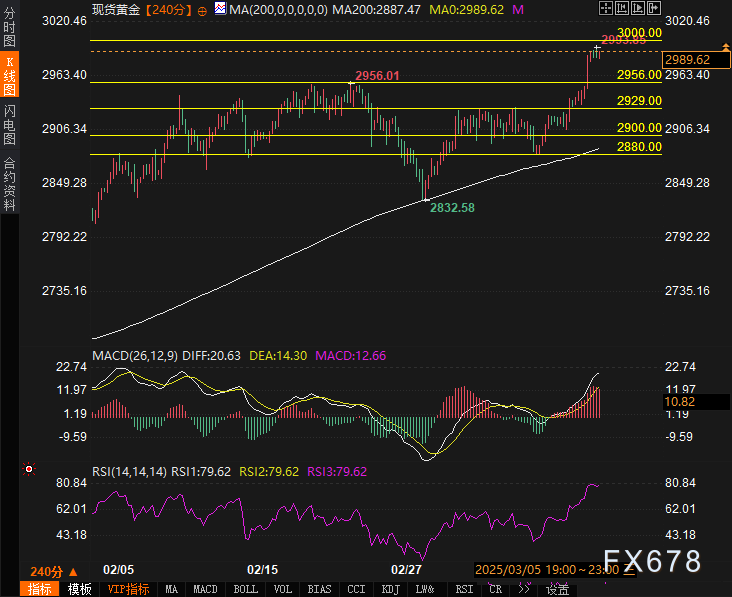The width and height of the screenshot is (732, 597).
Task: Toggle the BOLL indicator button
Action: [245, 589]
